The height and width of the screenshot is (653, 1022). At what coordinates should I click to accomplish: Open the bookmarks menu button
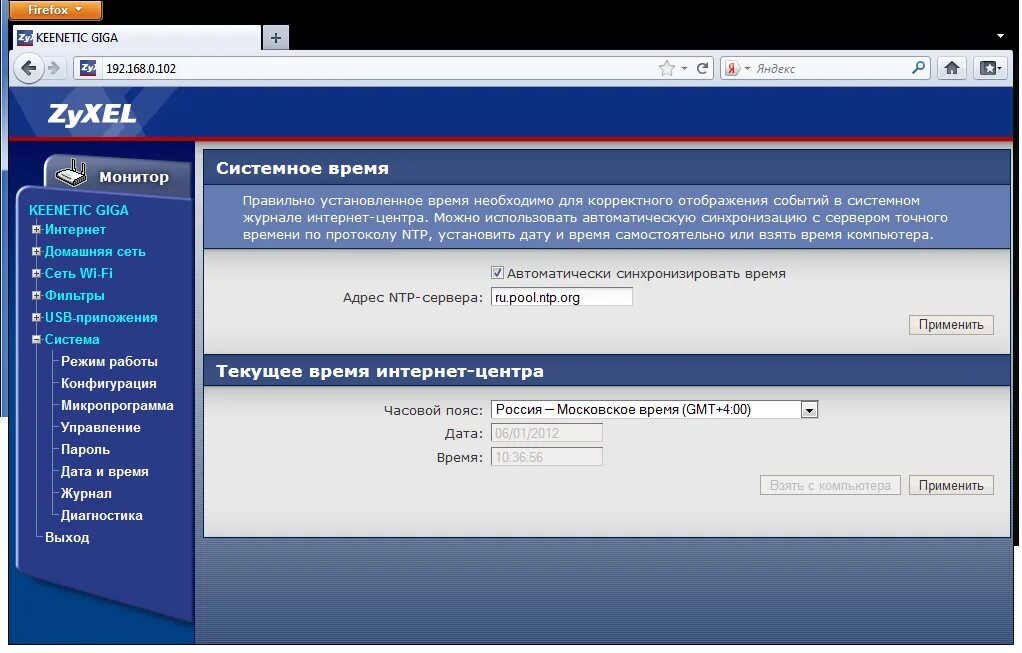point(991,68)
